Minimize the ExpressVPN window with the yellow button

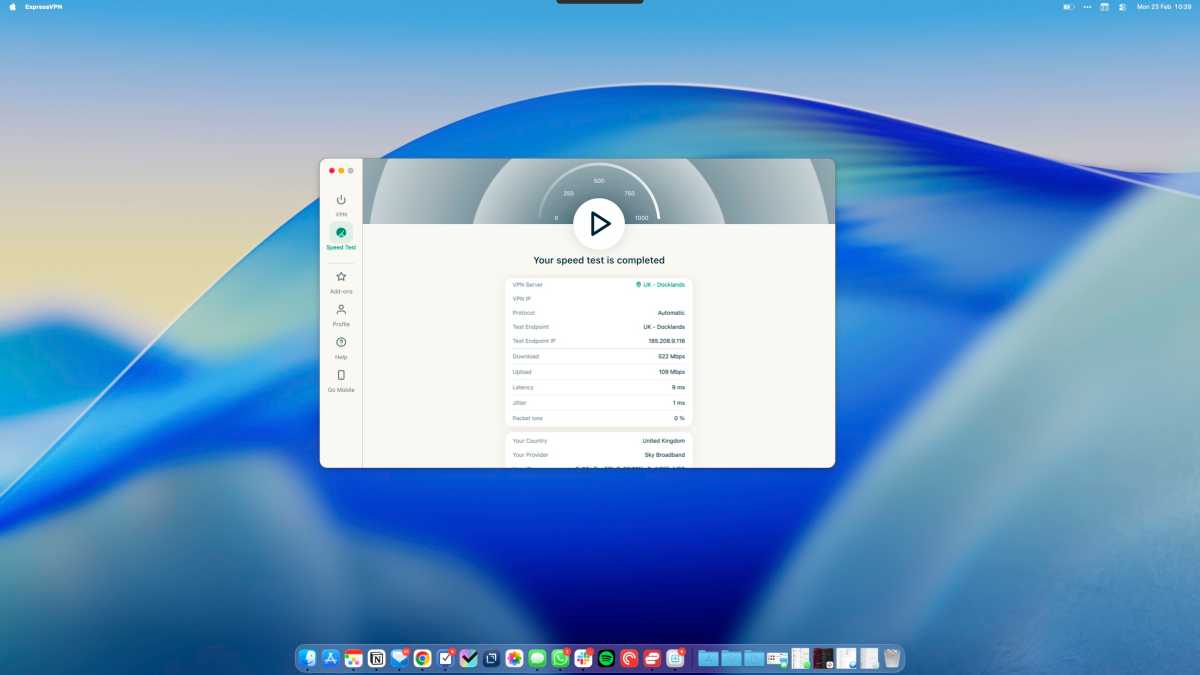341,171
